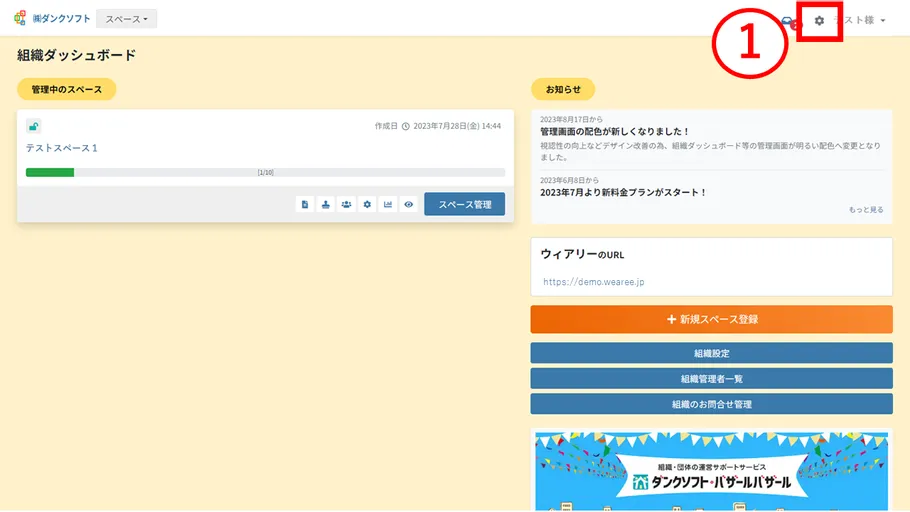Click the ダンクソフト・バザールバザール banner image

pos(711,470)
